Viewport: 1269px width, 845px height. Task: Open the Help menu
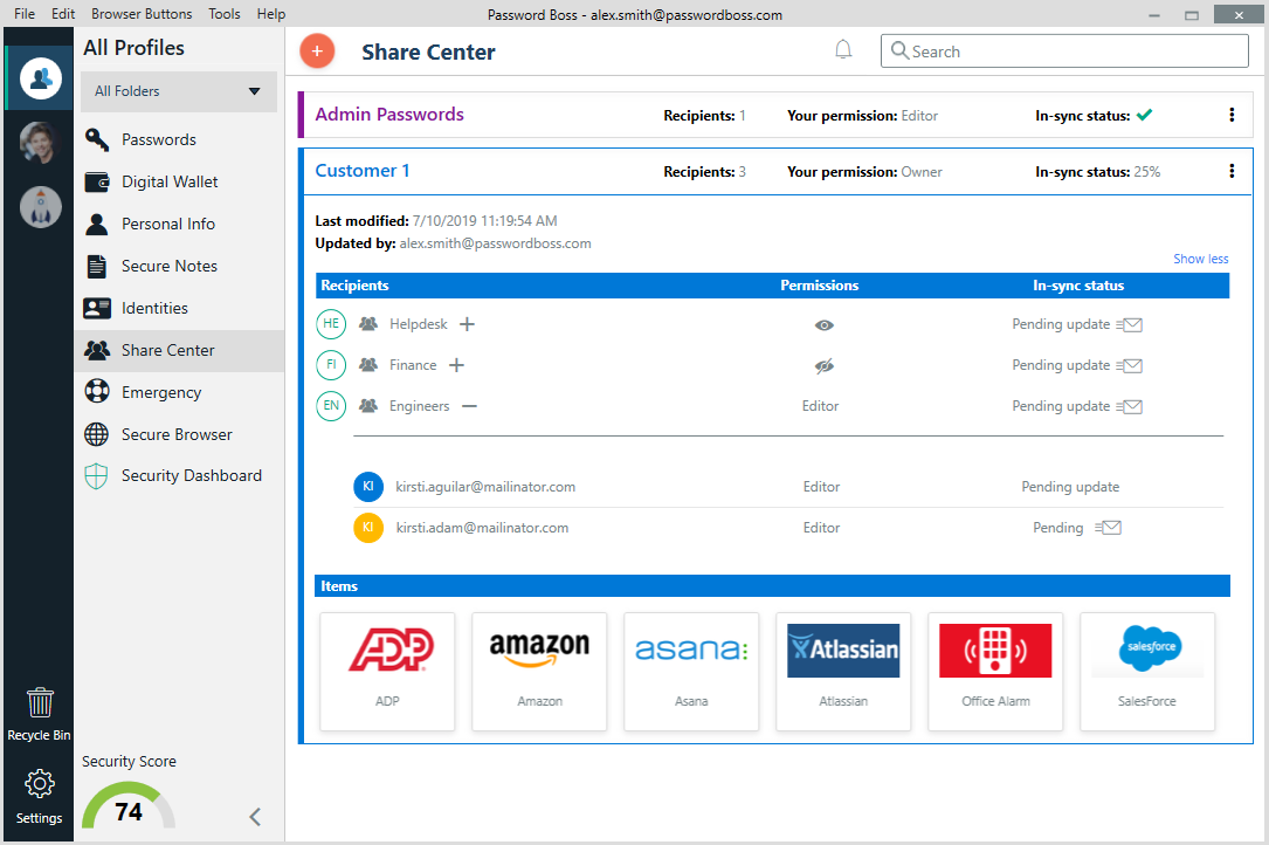pyautogui.click(x=271, y=14)
